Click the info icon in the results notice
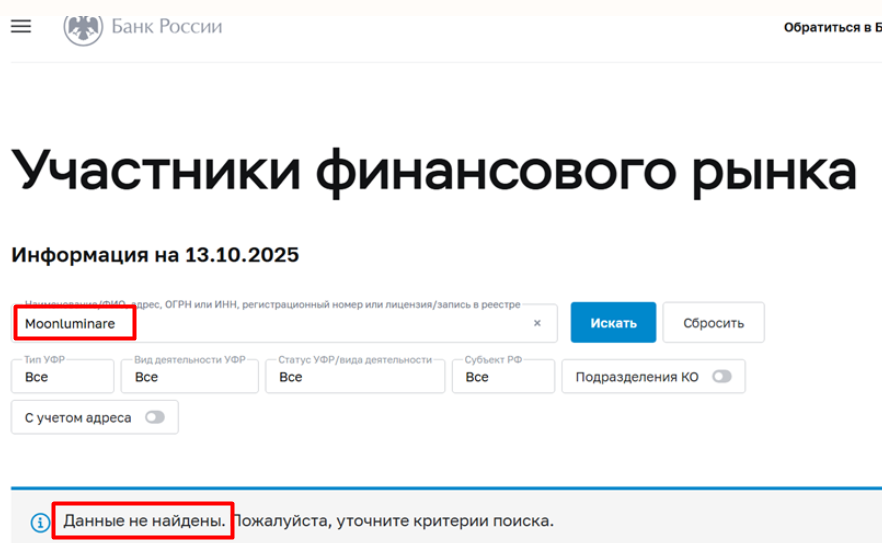882x543 pixels. (x=40, y=522)
